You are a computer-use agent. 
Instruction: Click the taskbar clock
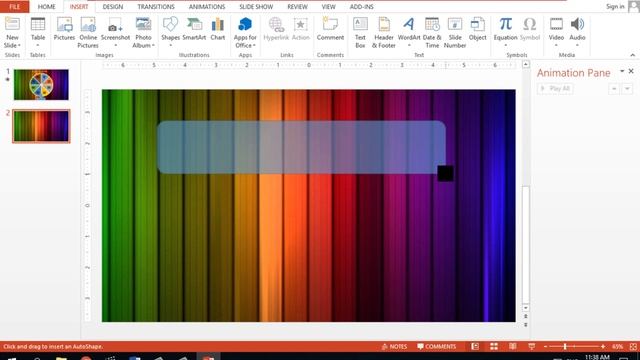tap(597, 357)
